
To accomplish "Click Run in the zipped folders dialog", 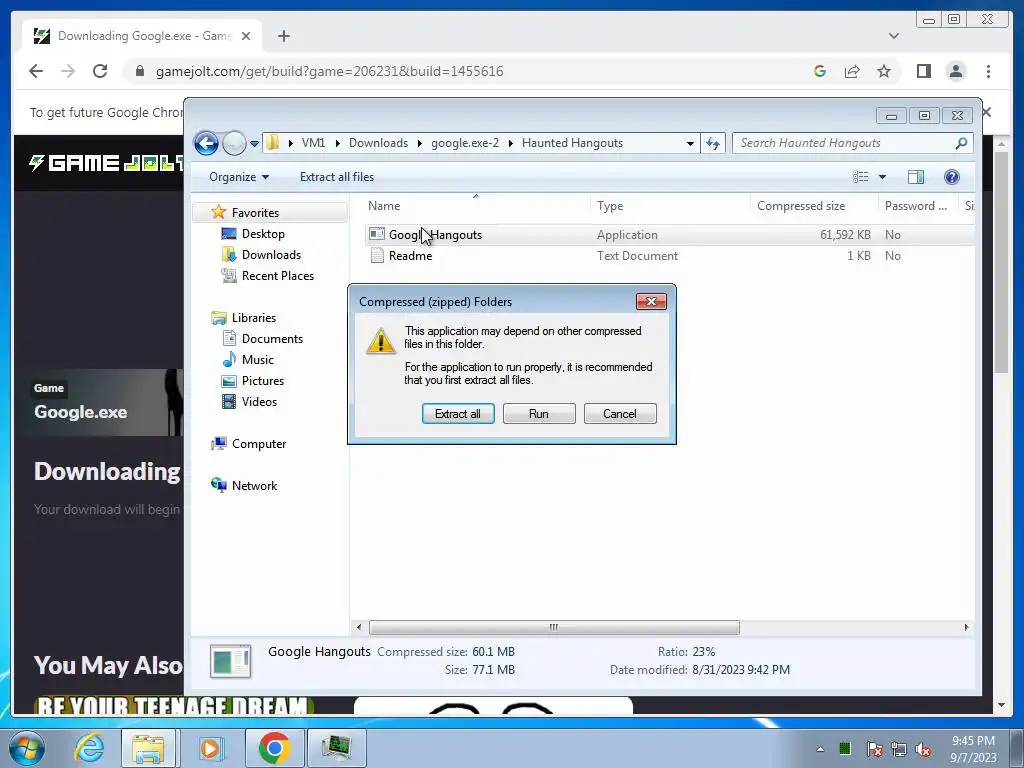I will [x=539, y=414].
